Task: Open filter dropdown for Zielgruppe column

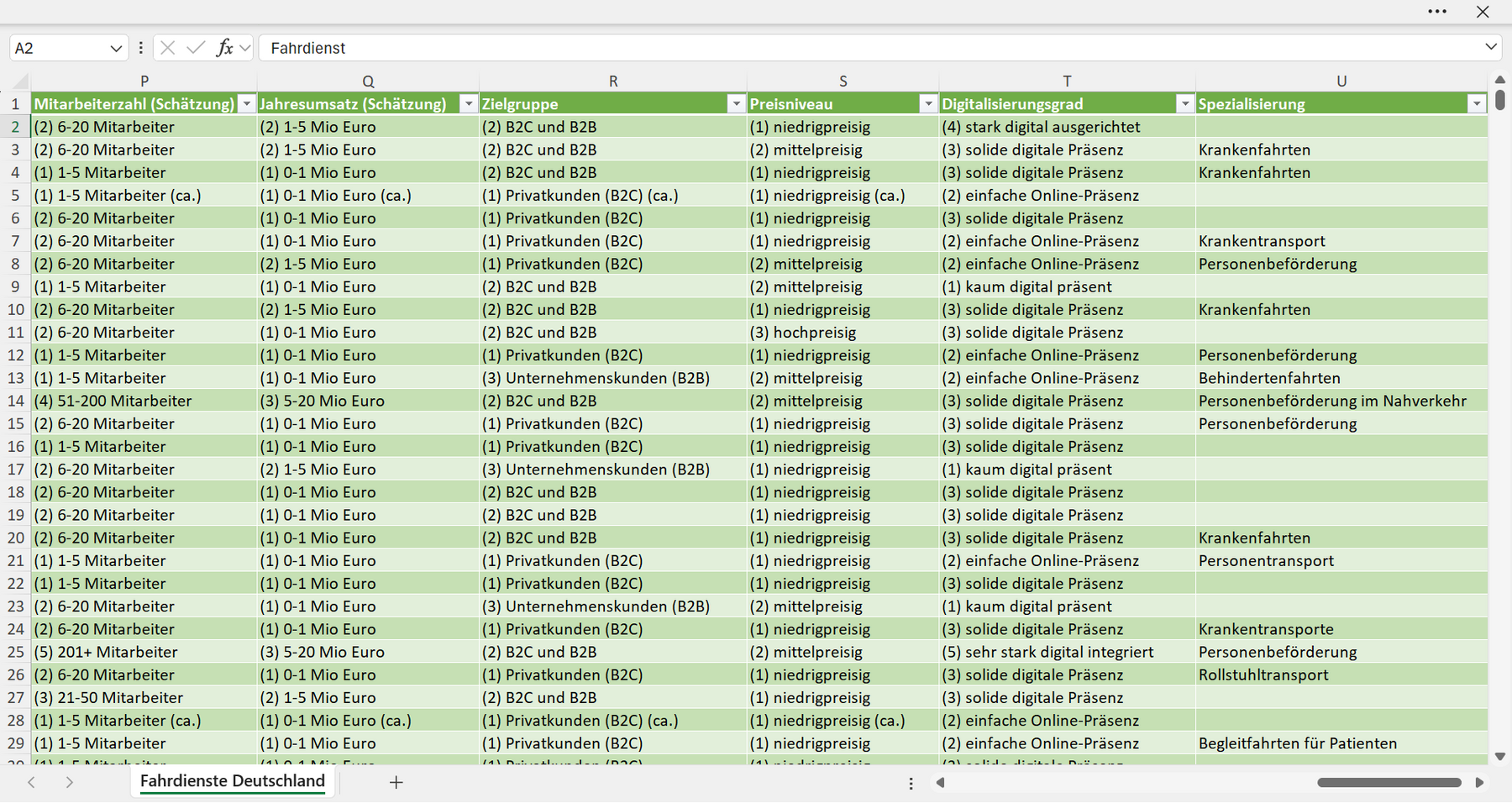Action: click(736, 104)
